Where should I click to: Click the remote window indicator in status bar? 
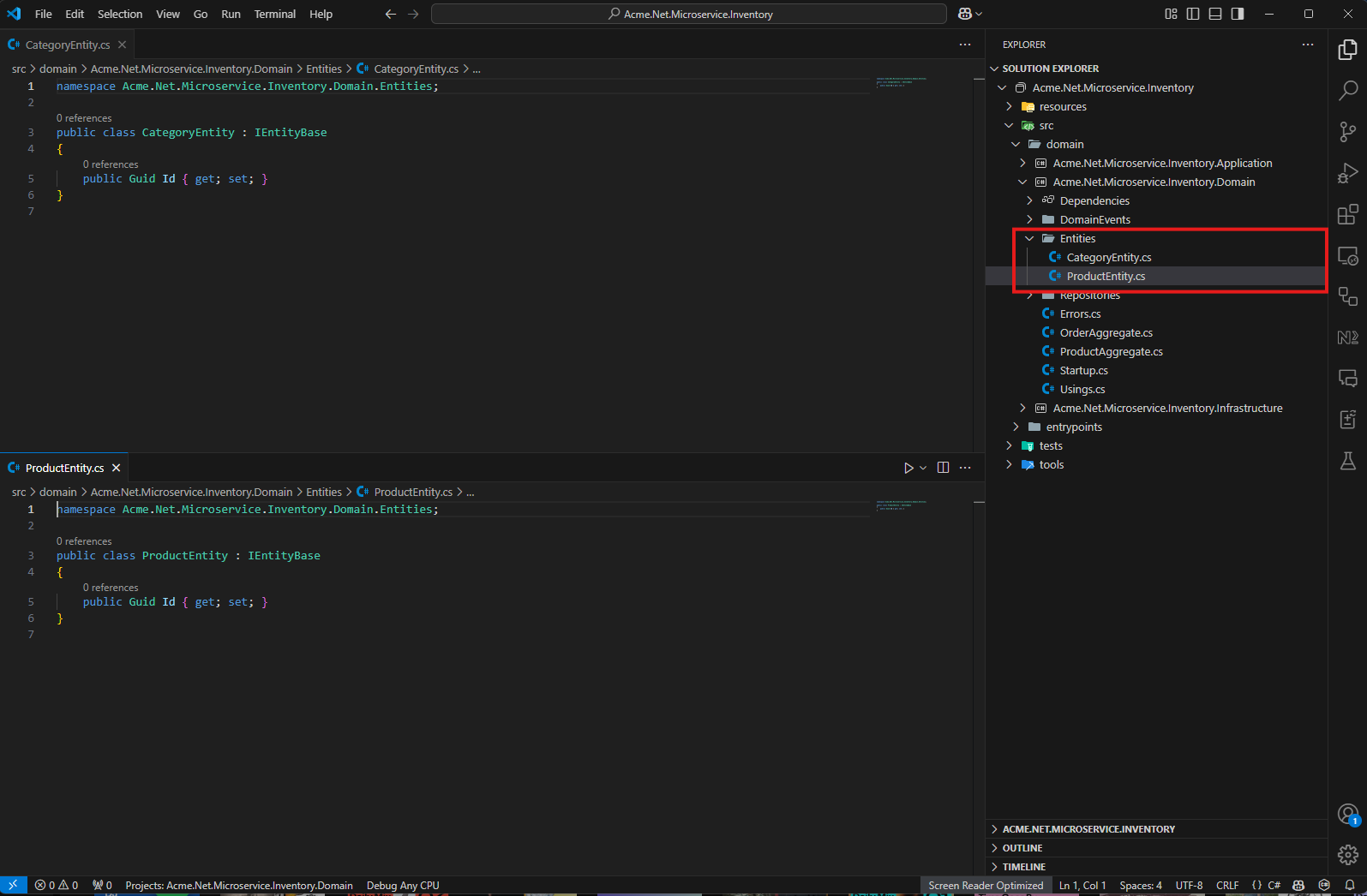point(13,886)
